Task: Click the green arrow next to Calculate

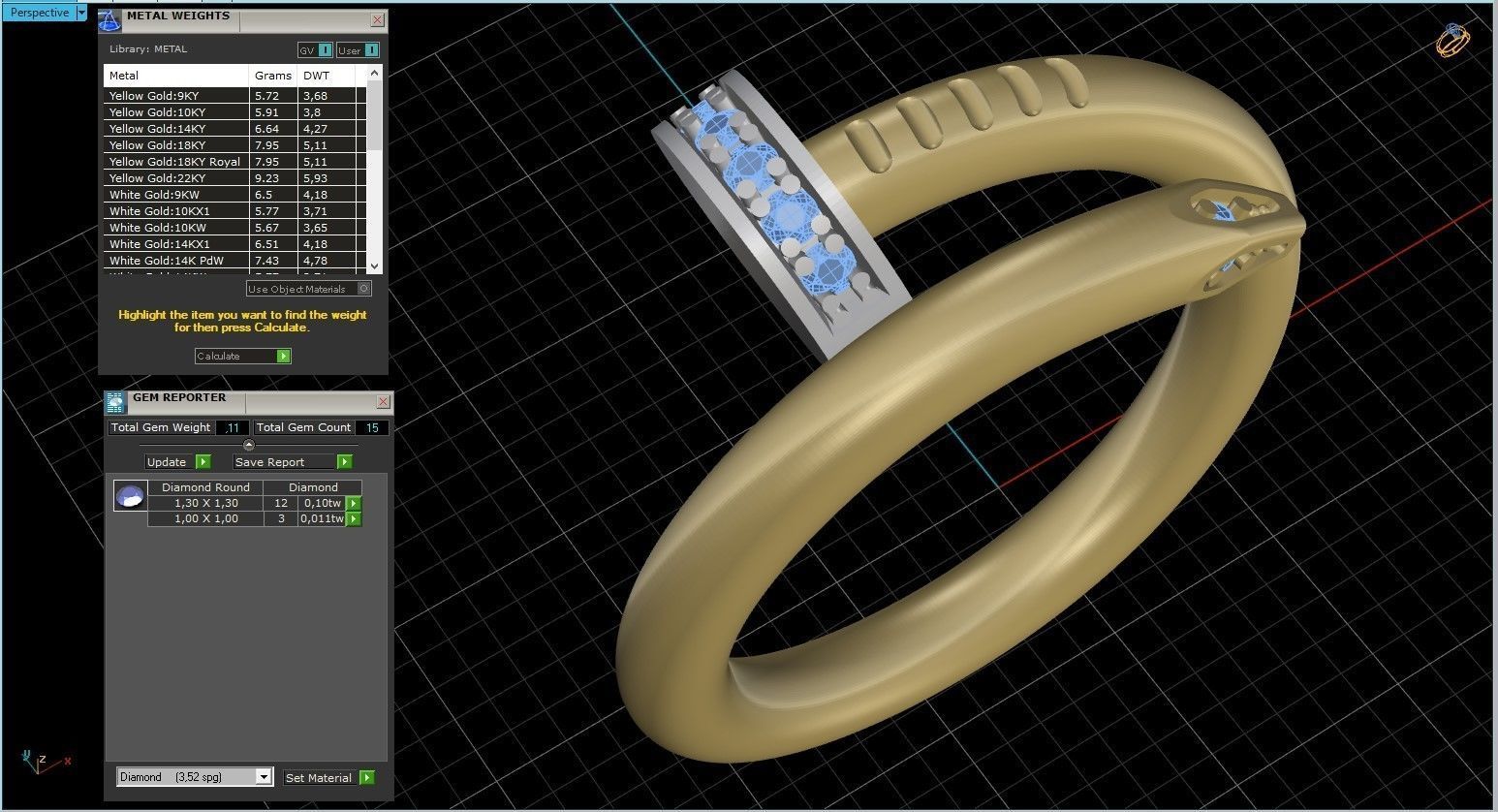Action: tap(284, 357)
